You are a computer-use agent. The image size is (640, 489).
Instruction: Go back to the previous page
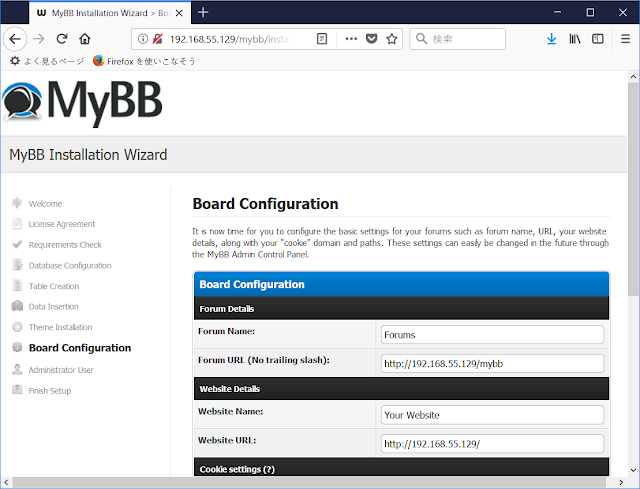[15, 39]
